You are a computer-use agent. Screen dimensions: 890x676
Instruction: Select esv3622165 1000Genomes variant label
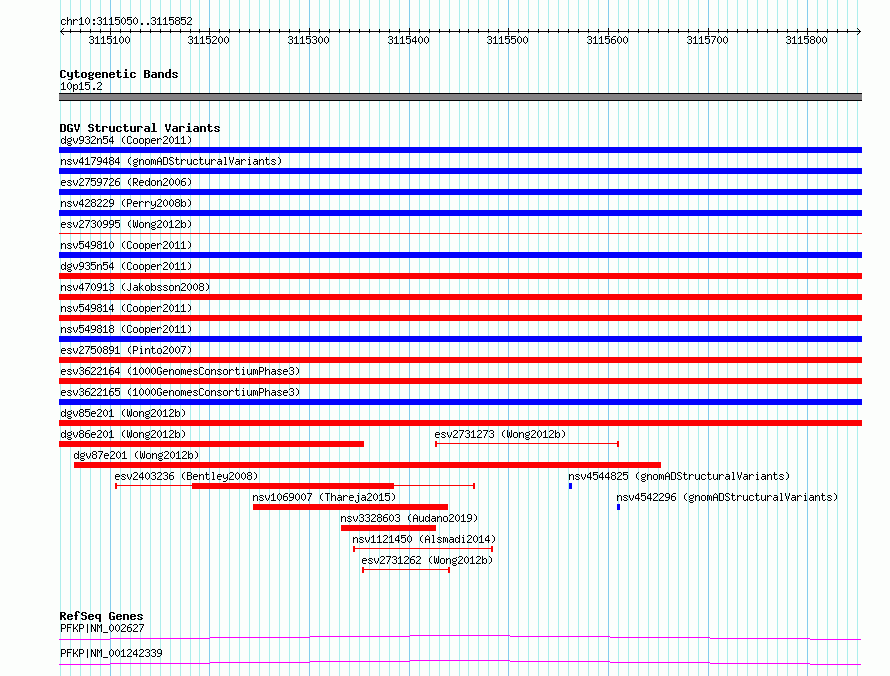click(x=180, y=392)
